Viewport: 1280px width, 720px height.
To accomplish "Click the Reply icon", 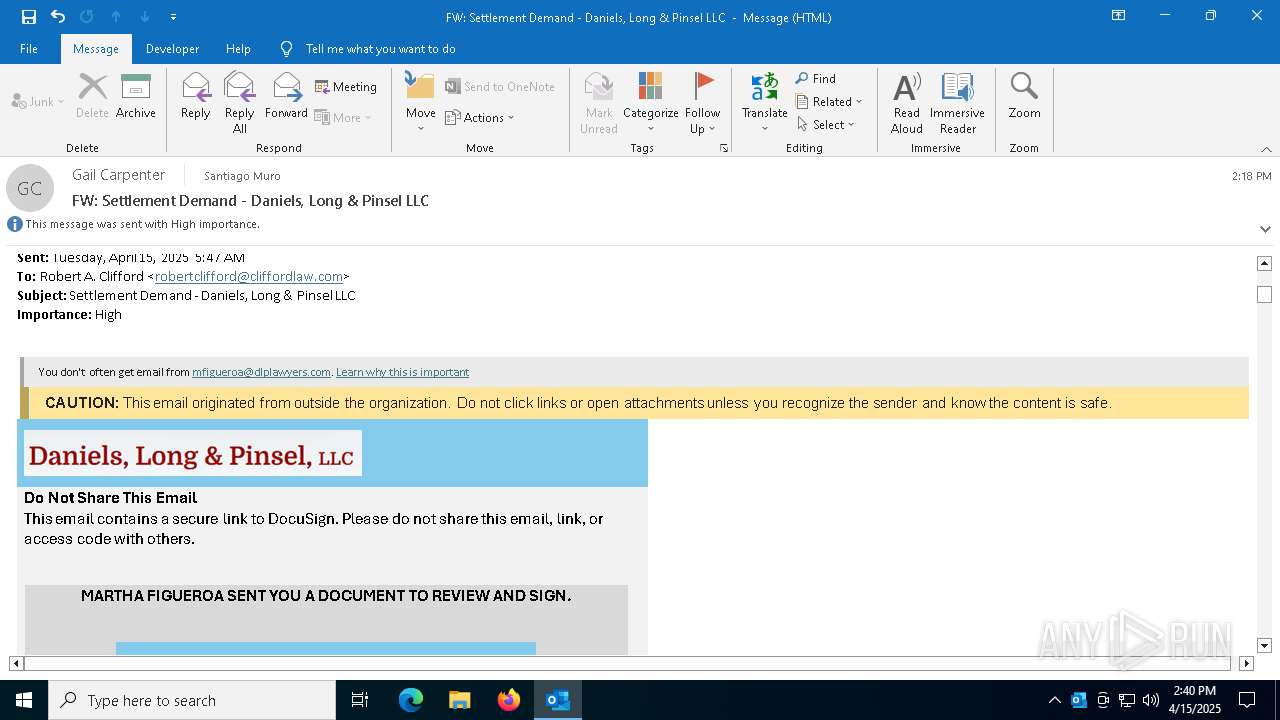I will [x=196, y=96].
